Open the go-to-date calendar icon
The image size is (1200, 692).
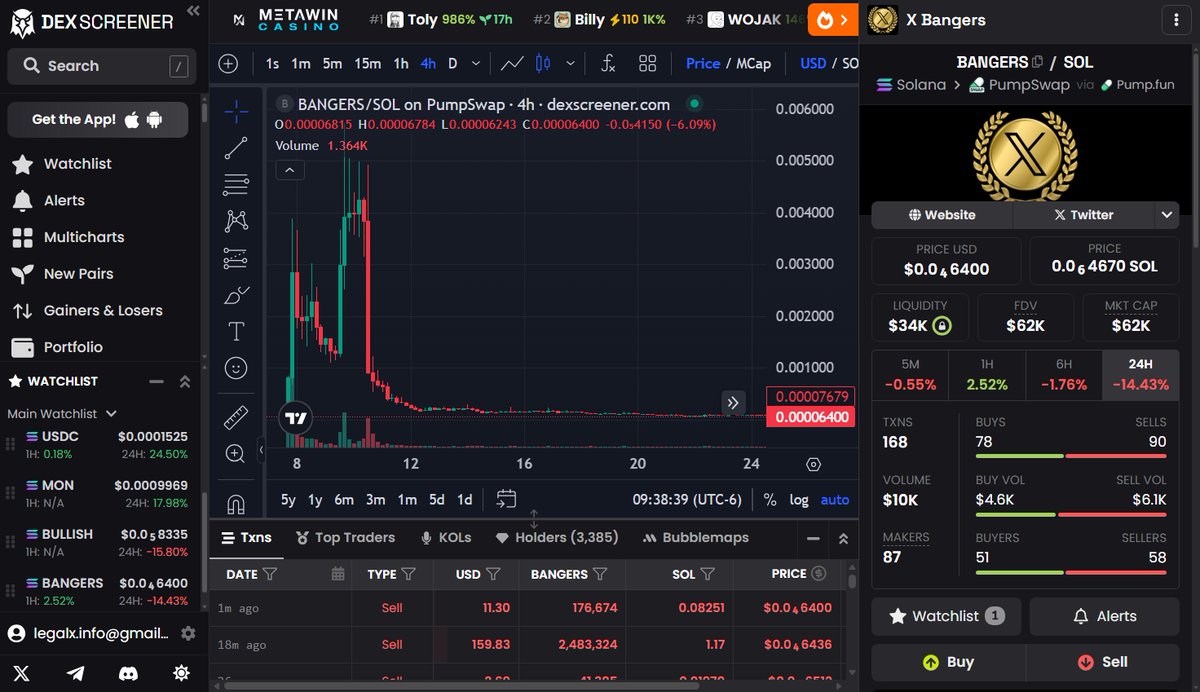point(506,499)
